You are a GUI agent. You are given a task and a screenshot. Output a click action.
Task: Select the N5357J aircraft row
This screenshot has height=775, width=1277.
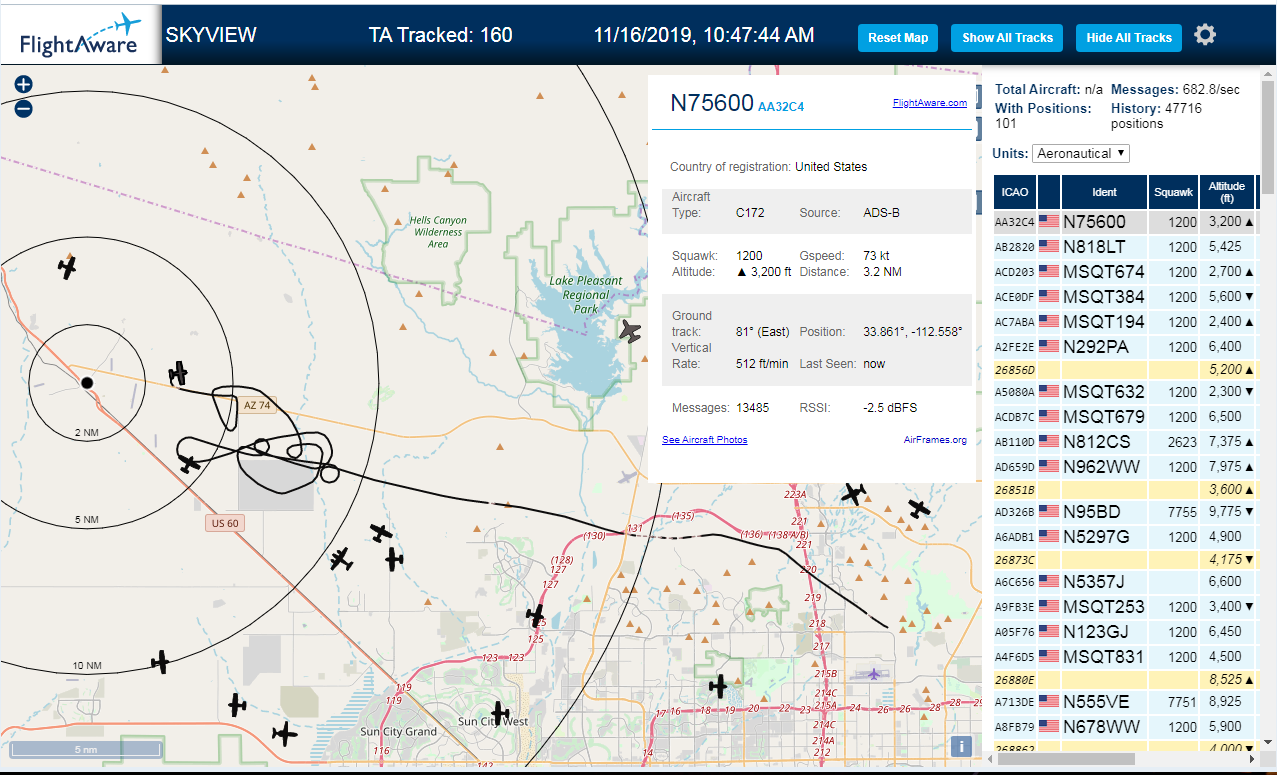pyautogui.click(x=1125, y=582)
